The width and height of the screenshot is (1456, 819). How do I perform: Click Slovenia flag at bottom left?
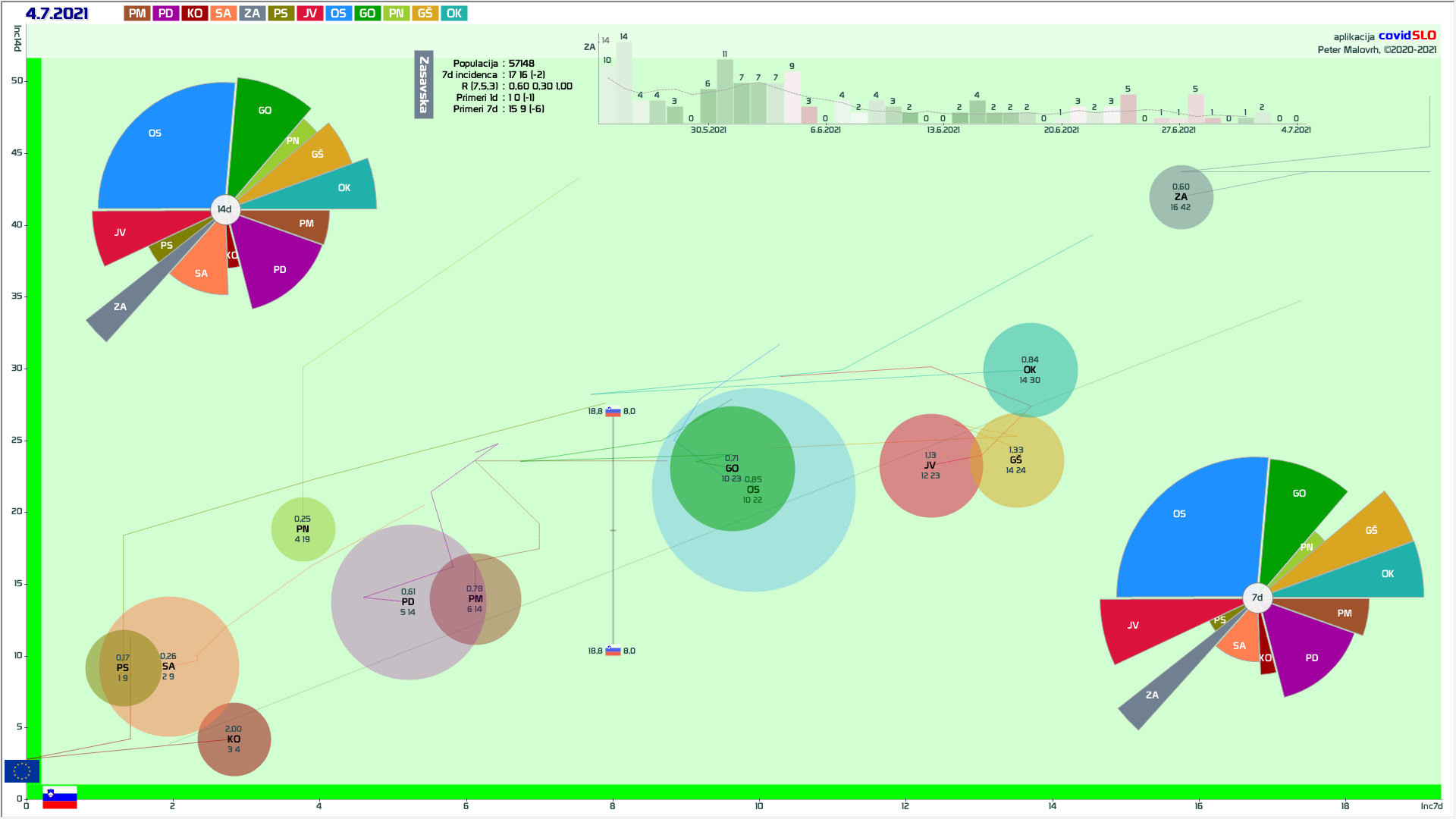click(x=60, y=797)
